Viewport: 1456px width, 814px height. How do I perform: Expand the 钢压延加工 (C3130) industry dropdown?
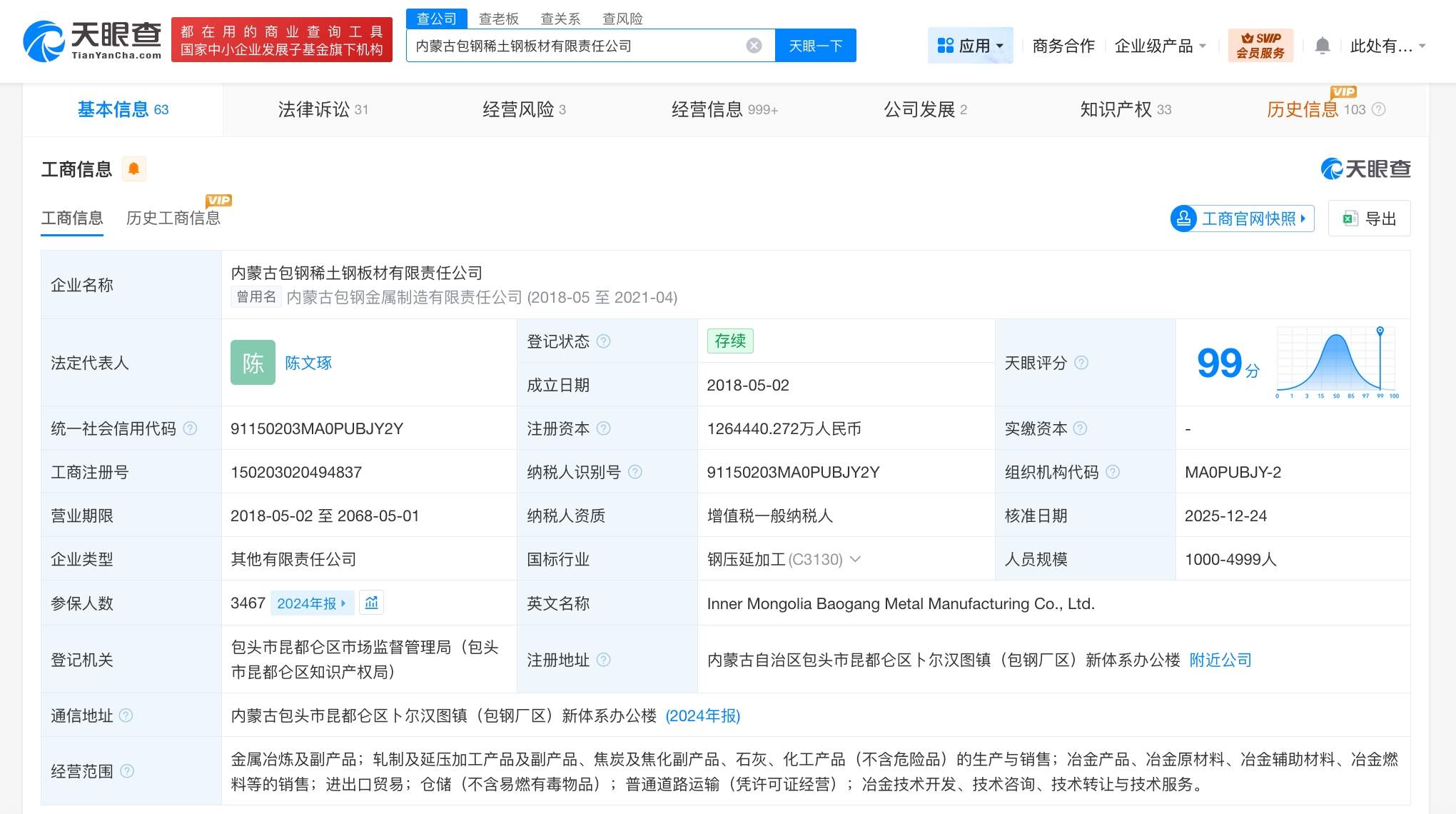pos(854,560)
